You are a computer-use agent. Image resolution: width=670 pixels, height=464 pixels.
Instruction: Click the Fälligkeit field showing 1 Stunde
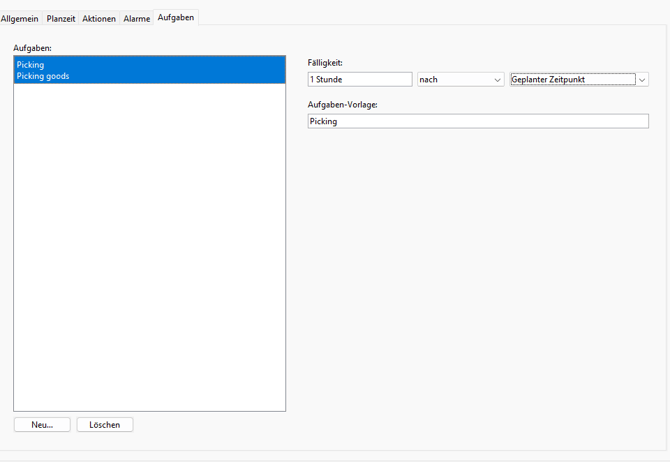coord(359,80)
